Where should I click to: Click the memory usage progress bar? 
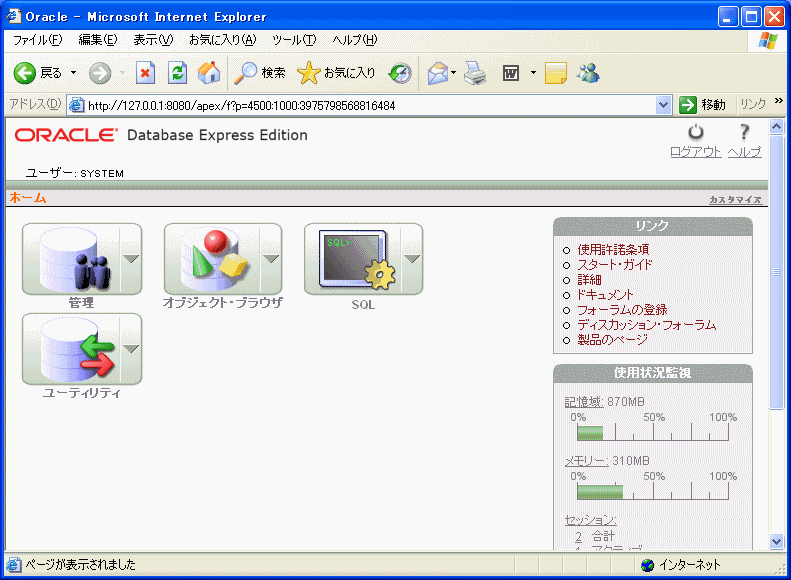pyautogui.click(x=653, y=491)
